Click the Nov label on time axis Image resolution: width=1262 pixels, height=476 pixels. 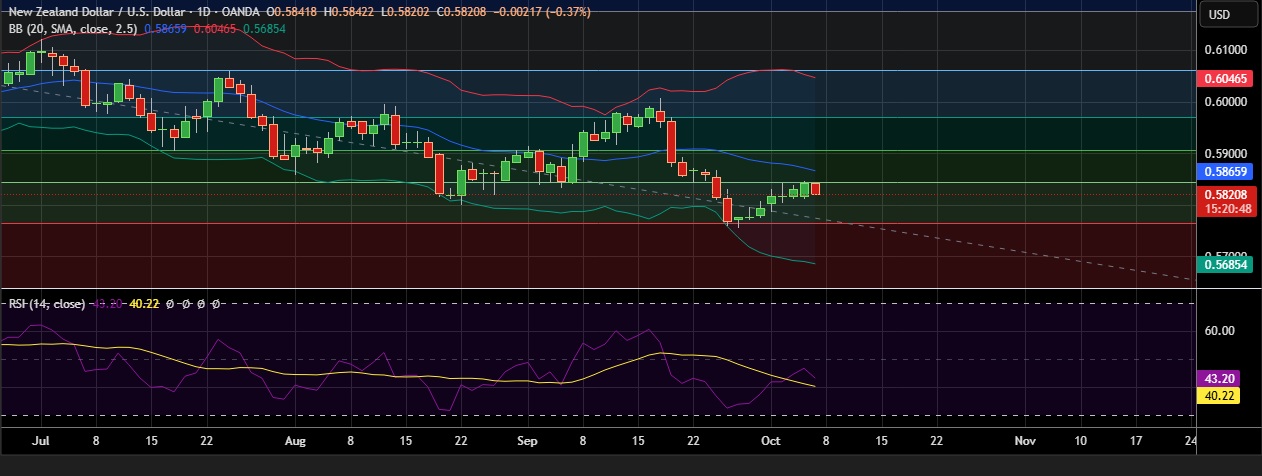1025,440
